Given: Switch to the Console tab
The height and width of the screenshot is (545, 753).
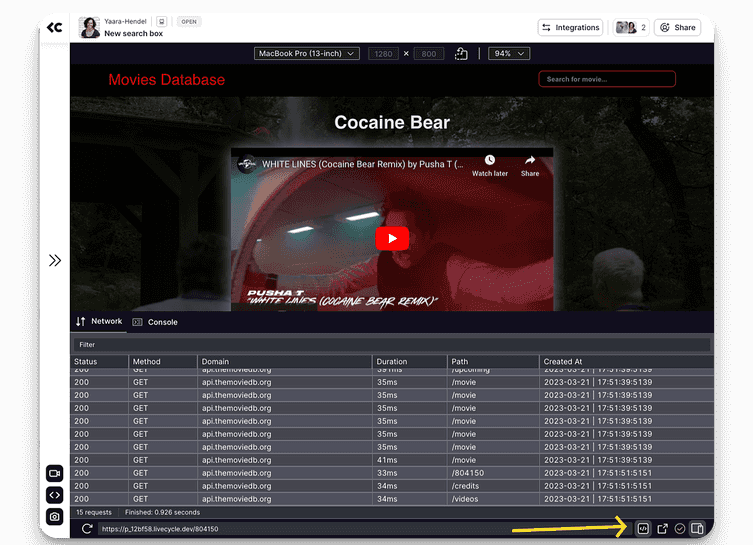Looking at the screenshot, I should click(x=156, y=322).
